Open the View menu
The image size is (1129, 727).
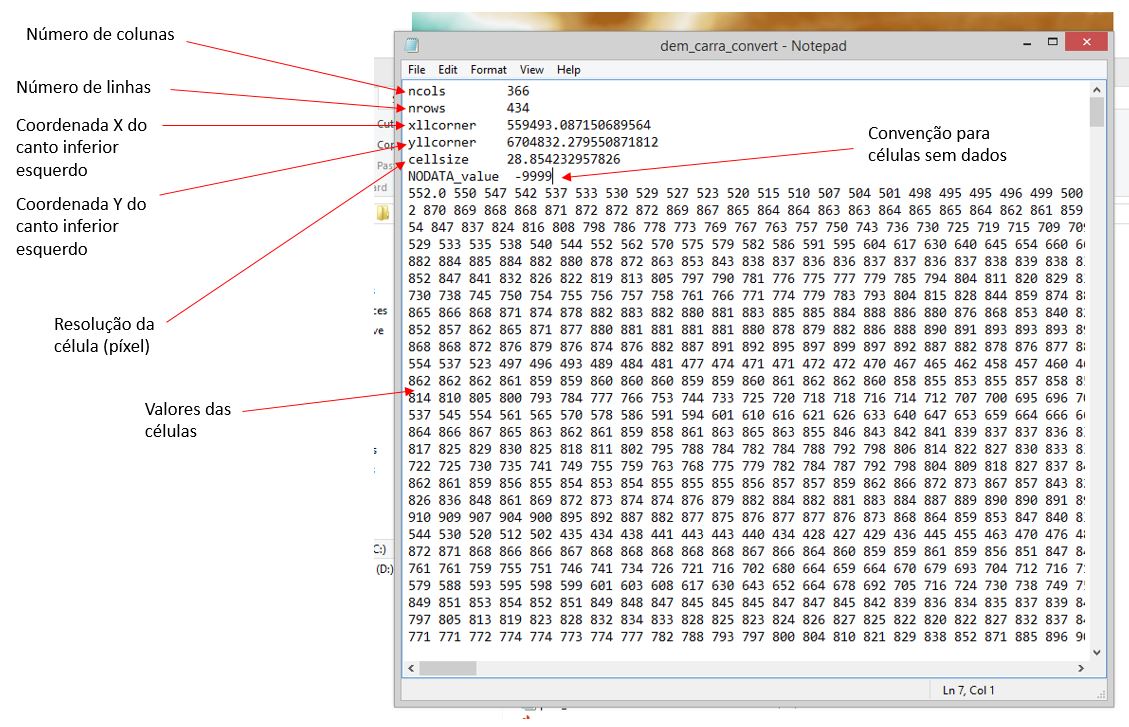click(531, 69)
